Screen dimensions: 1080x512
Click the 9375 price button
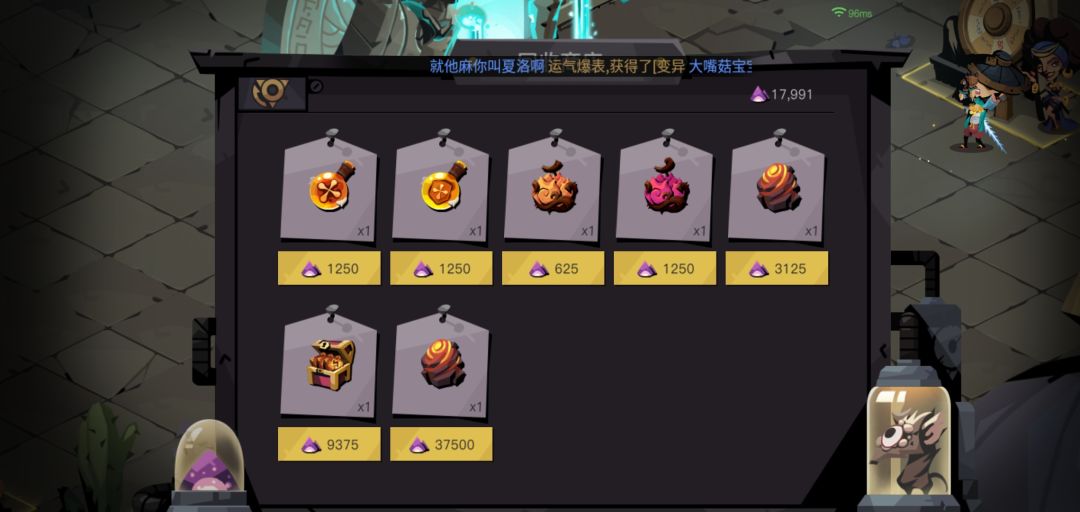[329, 444]
